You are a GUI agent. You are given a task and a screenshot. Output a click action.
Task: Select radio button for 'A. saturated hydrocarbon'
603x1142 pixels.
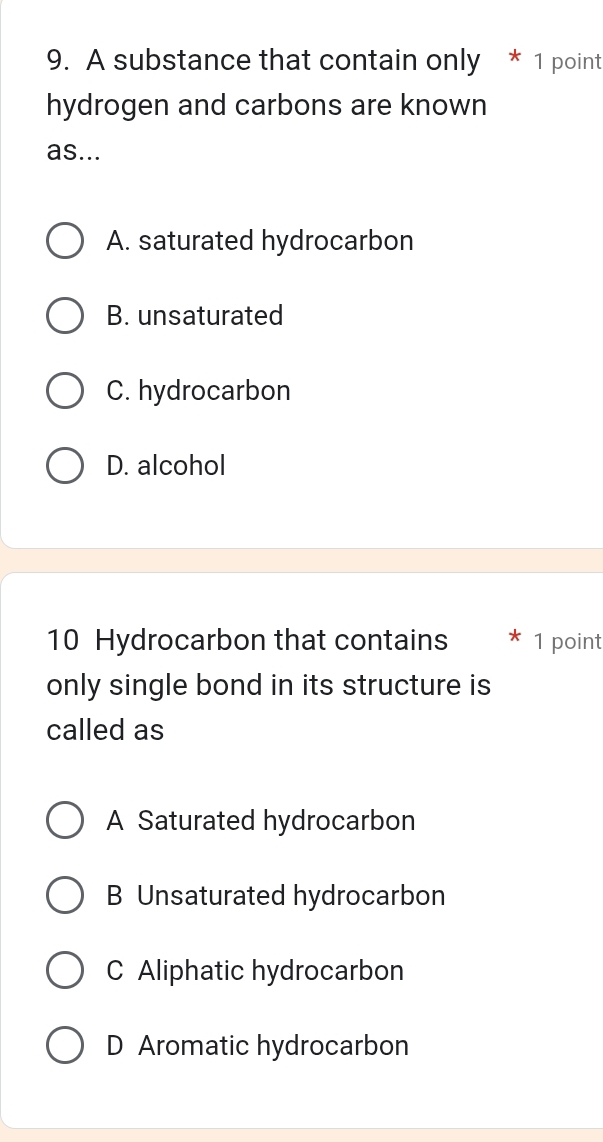click(x=66, y=242)
